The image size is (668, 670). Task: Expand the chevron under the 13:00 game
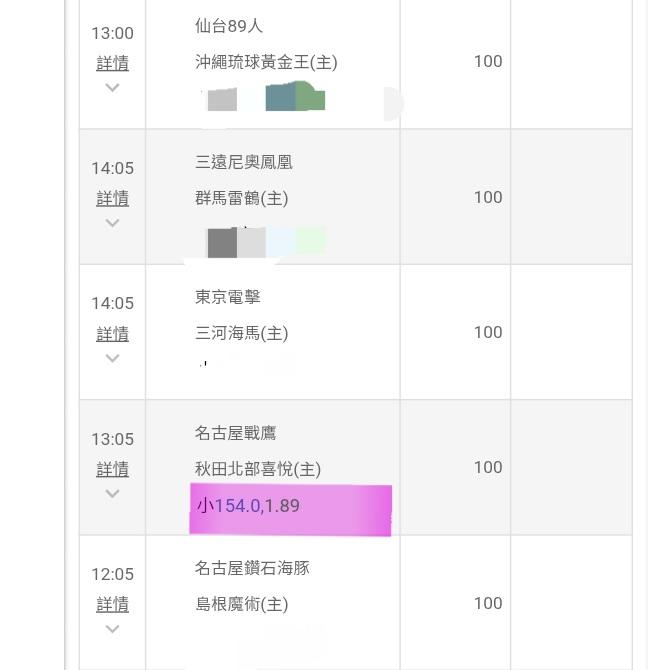click(112, 88)
